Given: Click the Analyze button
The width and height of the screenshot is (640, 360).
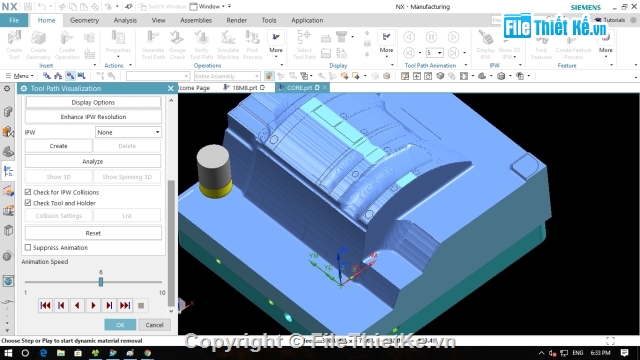Looking at the screenshot, I should click(93, 161).
